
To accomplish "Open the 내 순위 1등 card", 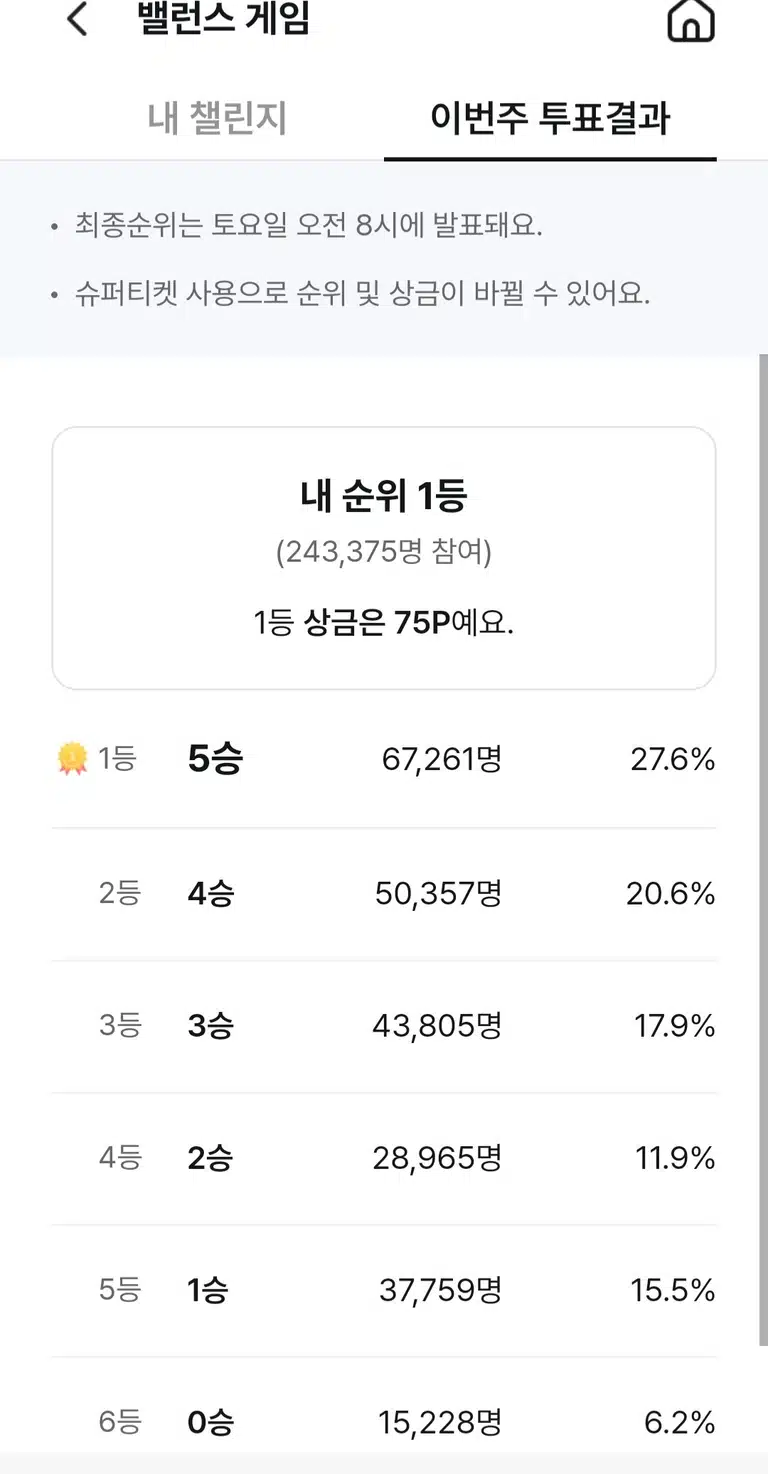I will pyautogui.click(x=384, y=558).
